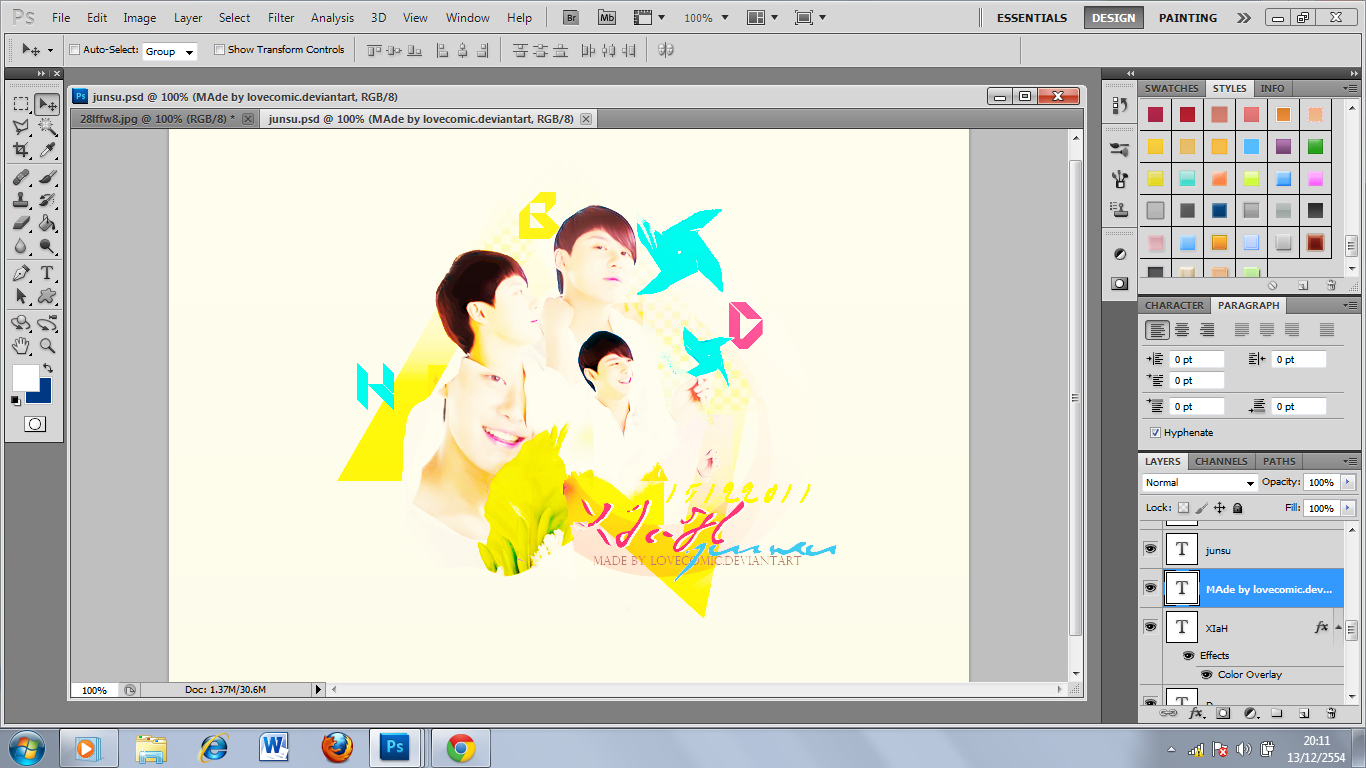Select the Path Selection tool

(x=21, y=296)
